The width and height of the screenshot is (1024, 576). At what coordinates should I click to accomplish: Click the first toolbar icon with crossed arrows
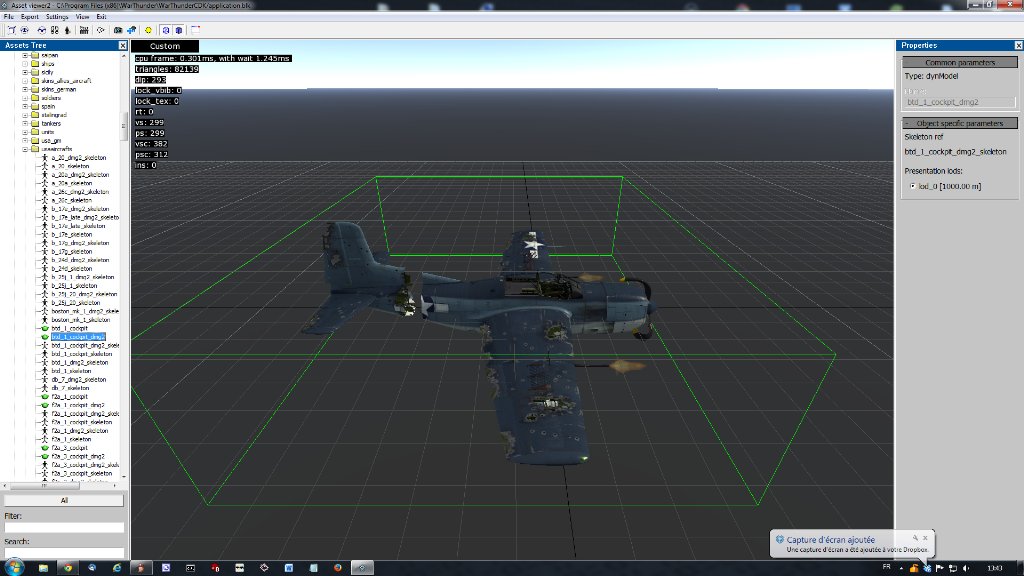tap(12, 30)
